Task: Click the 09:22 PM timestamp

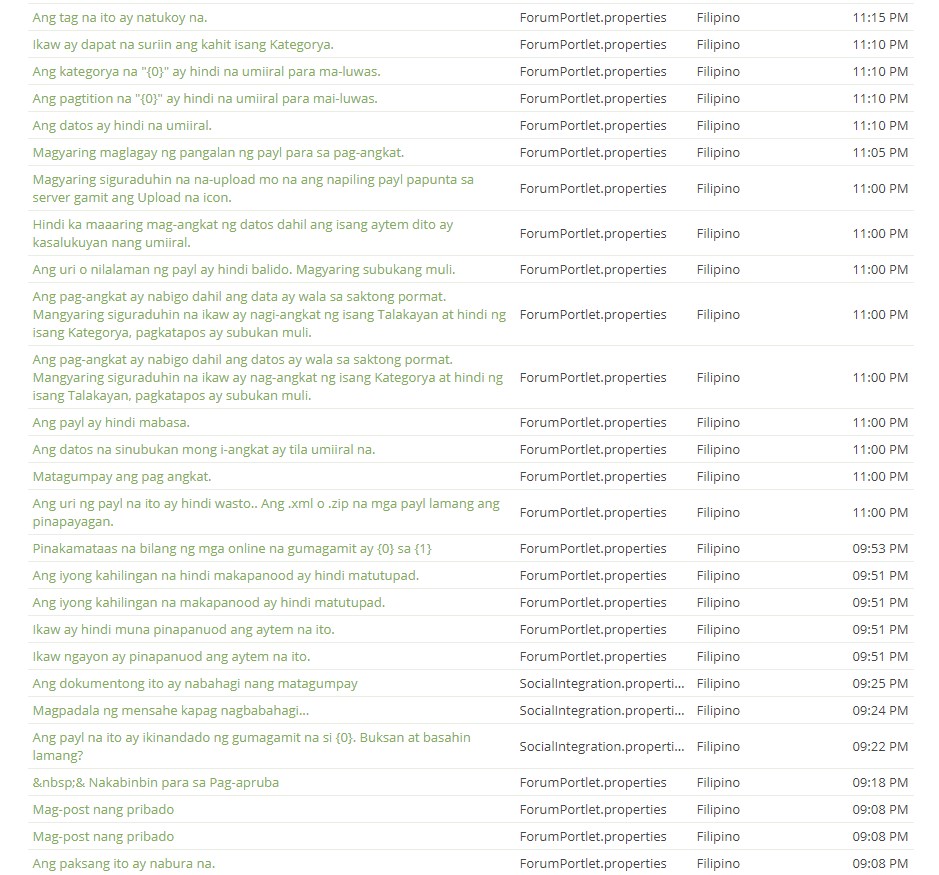Action: pyautogui.click(x=880, y=746)
